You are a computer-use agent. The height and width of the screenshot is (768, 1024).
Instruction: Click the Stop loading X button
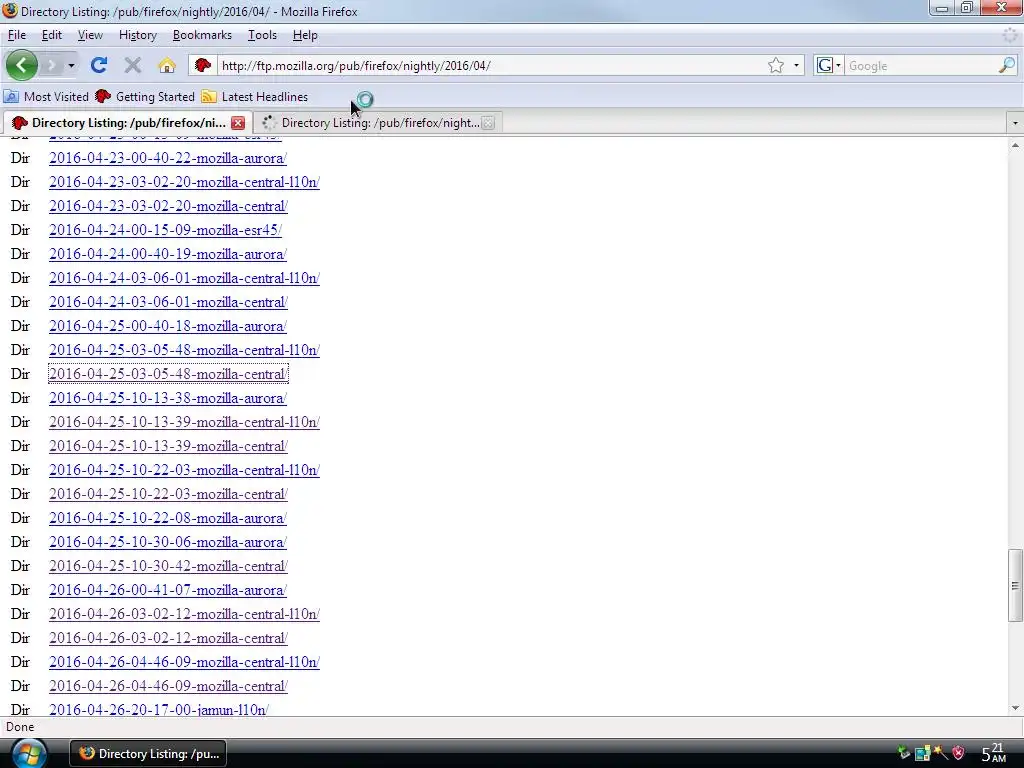tap(133, 65)
